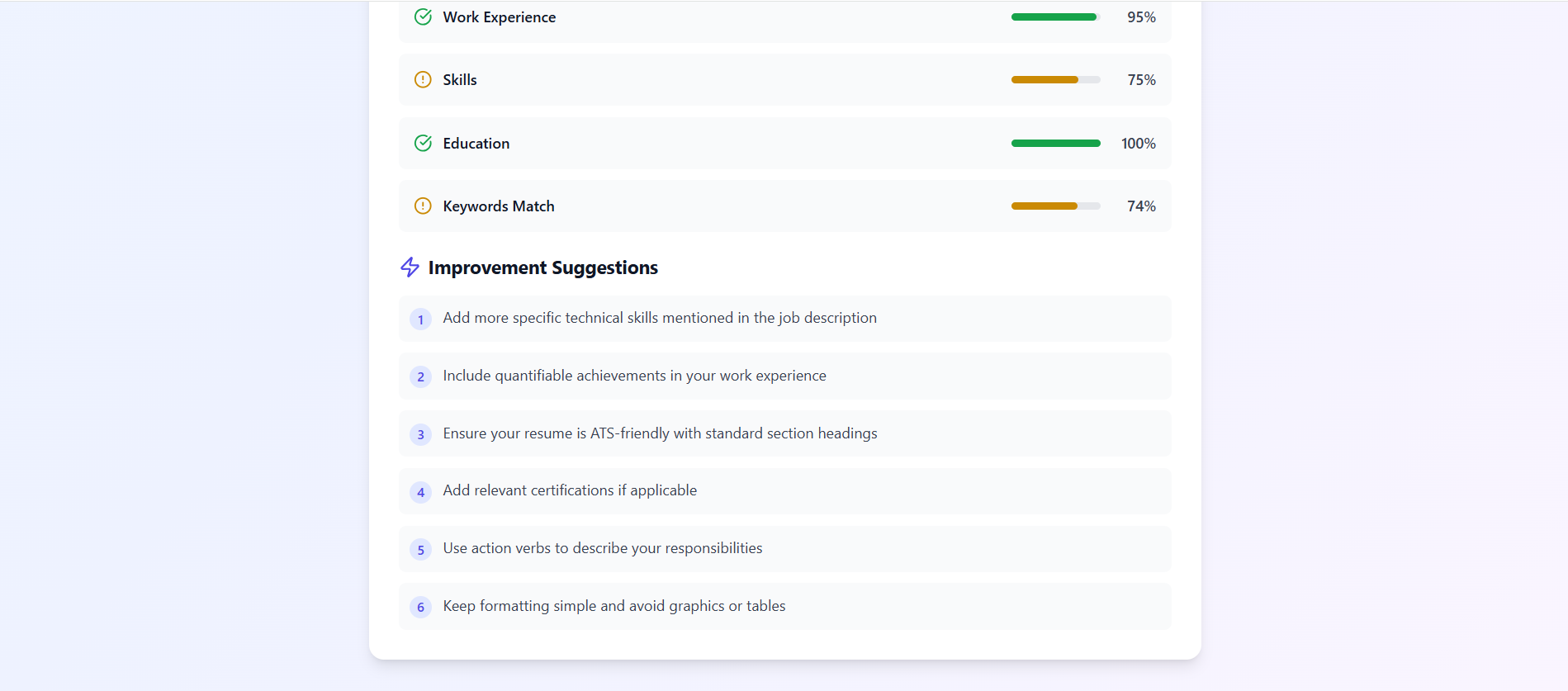Click the green checkmark icon beside Education
Screen dimensions: 1568x691
coord(422,143)
